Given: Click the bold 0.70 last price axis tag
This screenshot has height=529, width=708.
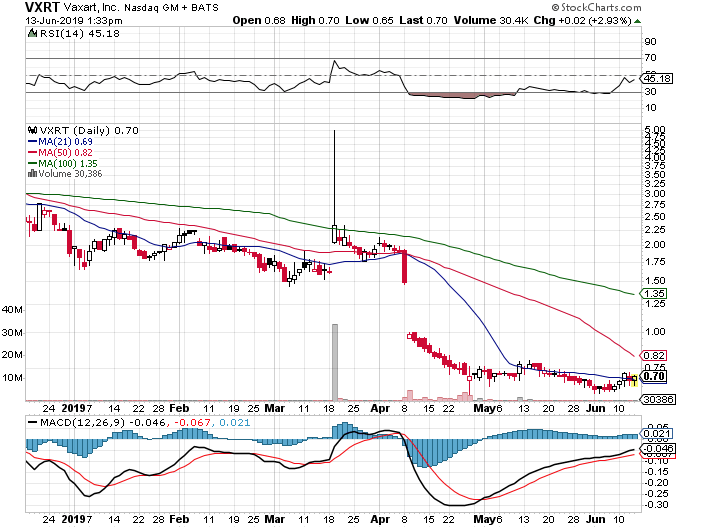Looking at the screenshot, I should [x=653, y=376].
